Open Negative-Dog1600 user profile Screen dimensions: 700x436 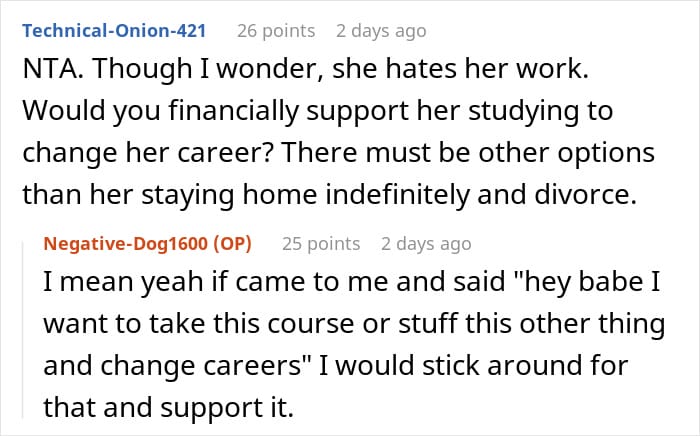click(x=125, y=244)
